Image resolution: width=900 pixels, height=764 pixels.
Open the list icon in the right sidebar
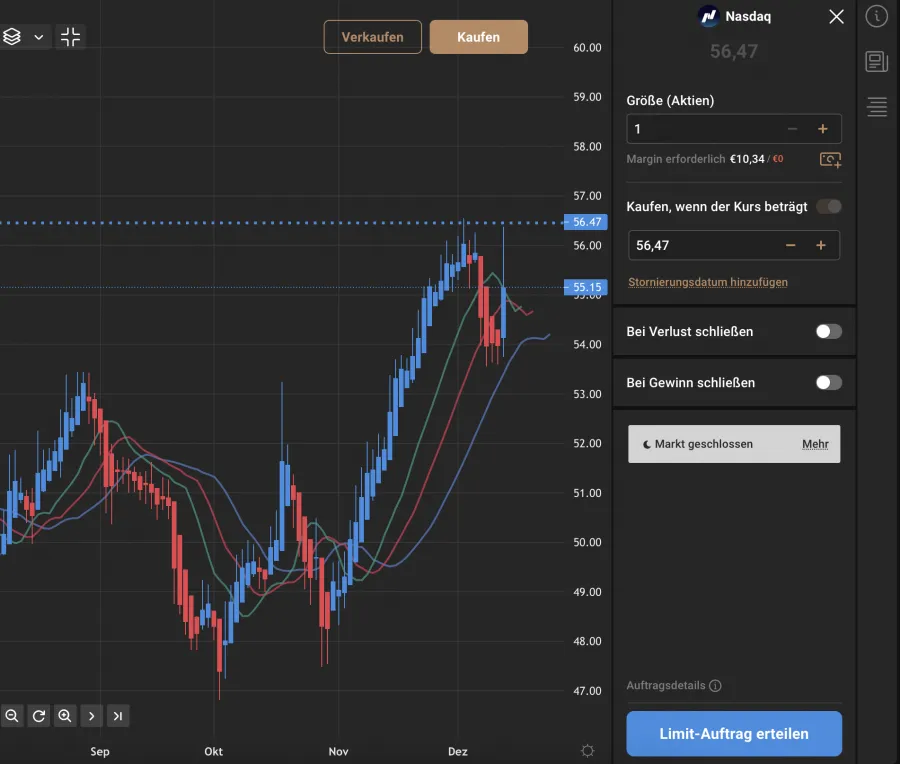877,107
